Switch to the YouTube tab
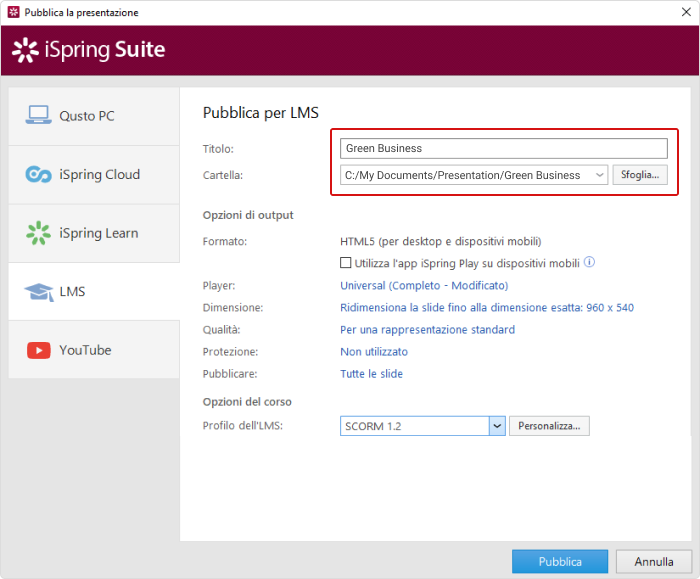This screenshot has height=579, width=700. point(94,350)
